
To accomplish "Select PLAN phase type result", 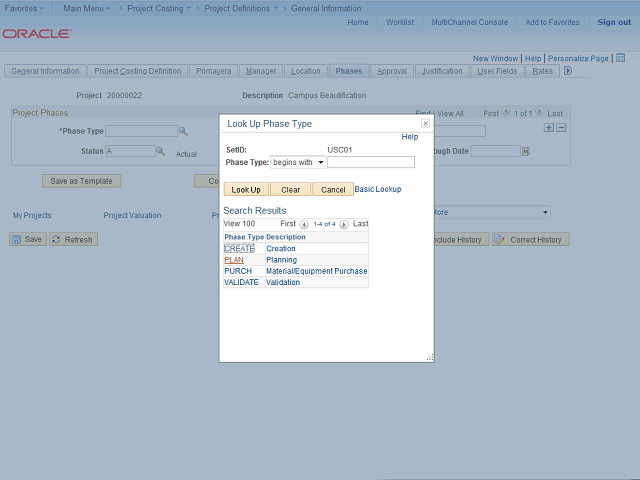I will coord(234,260).
